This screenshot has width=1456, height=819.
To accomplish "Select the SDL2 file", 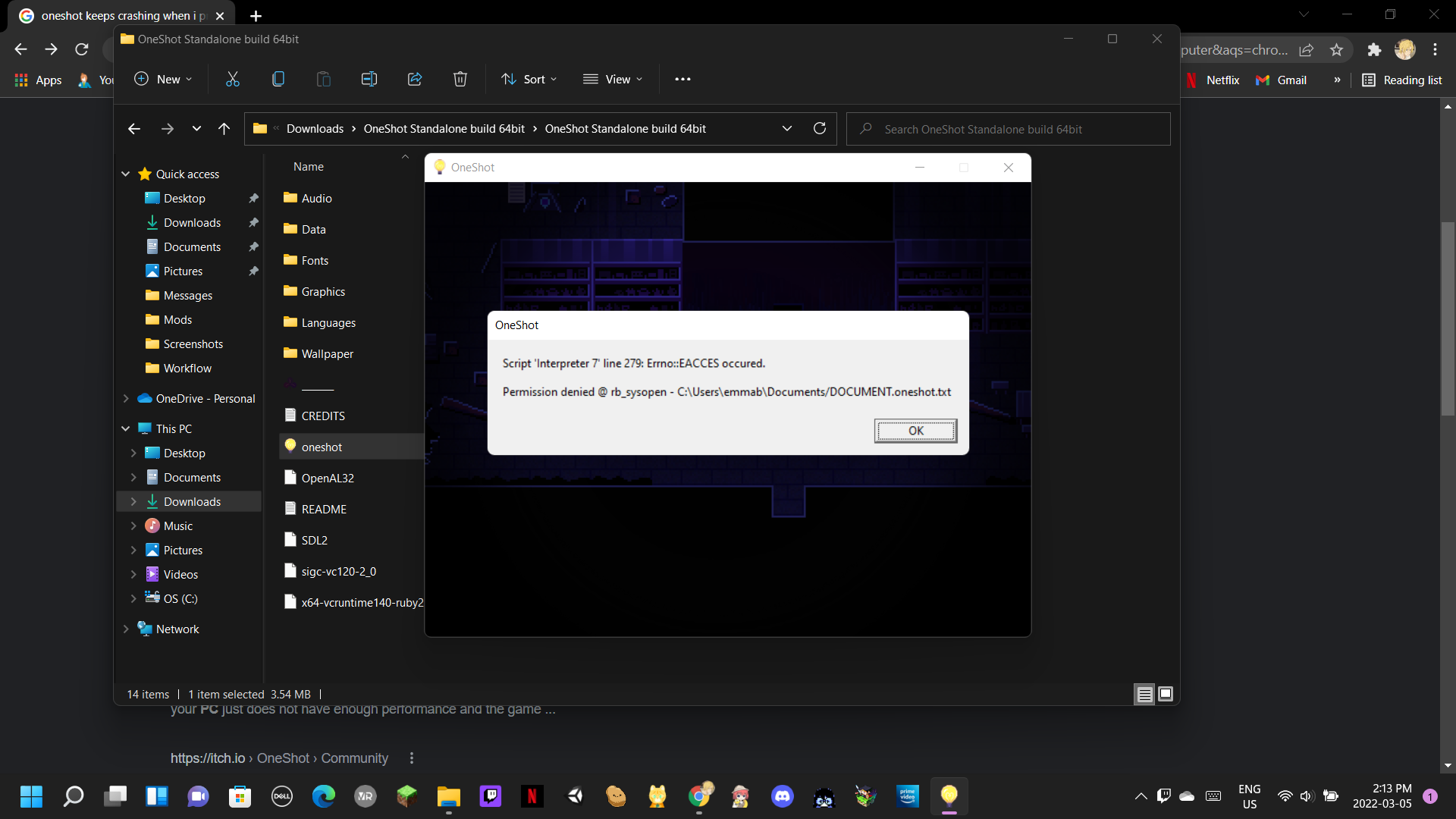I will (x=314, y=541).
